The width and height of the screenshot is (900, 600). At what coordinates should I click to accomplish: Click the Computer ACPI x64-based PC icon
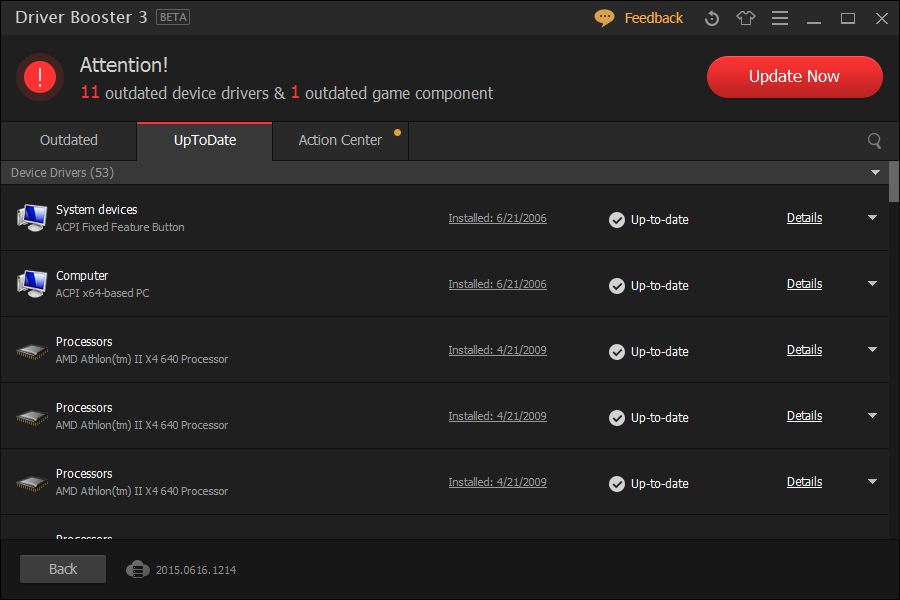coord(32,283)
